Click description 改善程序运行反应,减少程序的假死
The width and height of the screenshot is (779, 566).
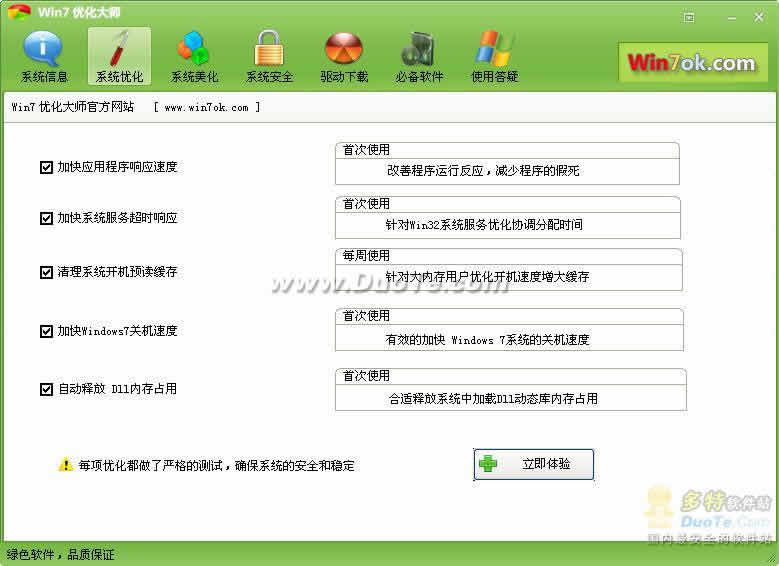tap(483, 171)
